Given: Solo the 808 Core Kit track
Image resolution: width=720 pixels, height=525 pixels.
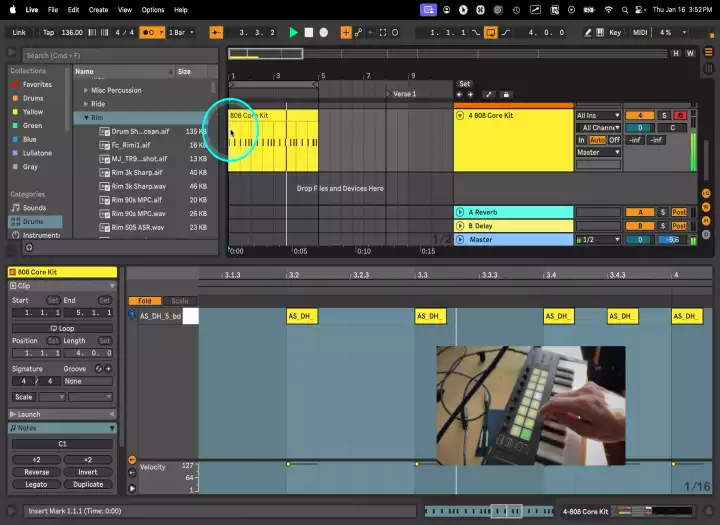Looking at the screenshot, I should tap(663, 115).
